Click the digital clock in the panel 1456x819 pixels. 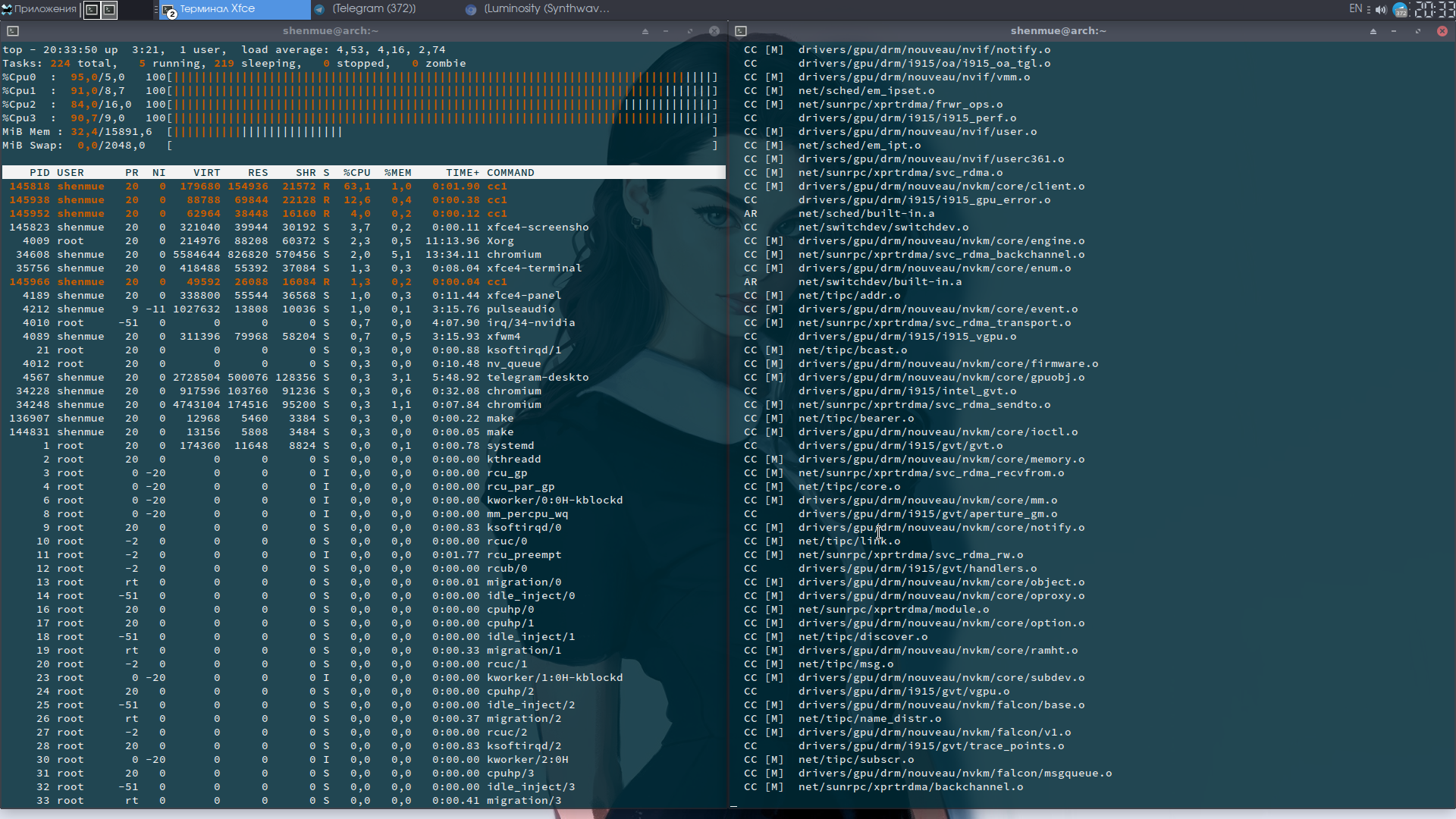(1434, 9)
